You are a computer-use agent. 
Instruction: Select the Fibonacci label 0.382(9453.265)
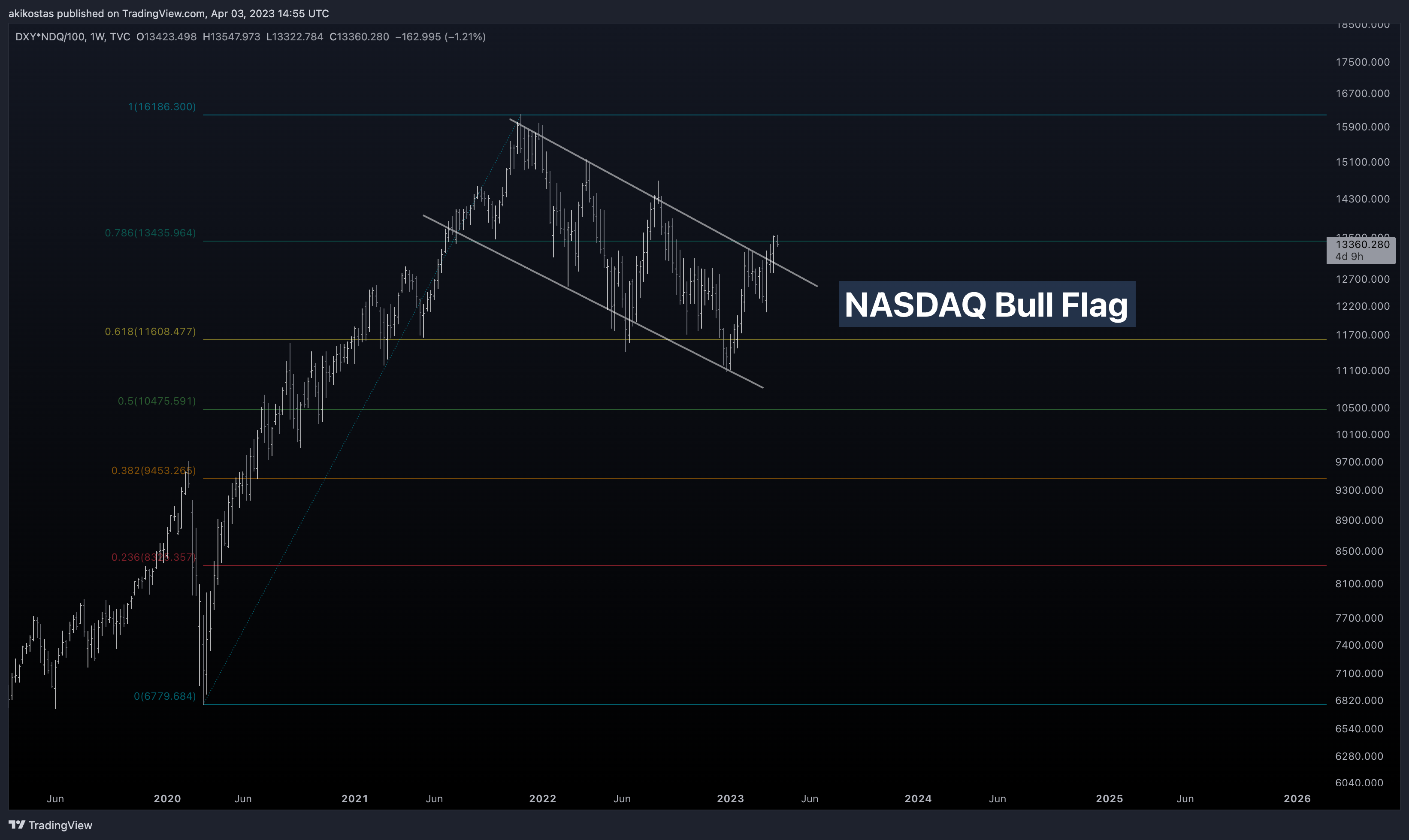click(x=154, y=470)
